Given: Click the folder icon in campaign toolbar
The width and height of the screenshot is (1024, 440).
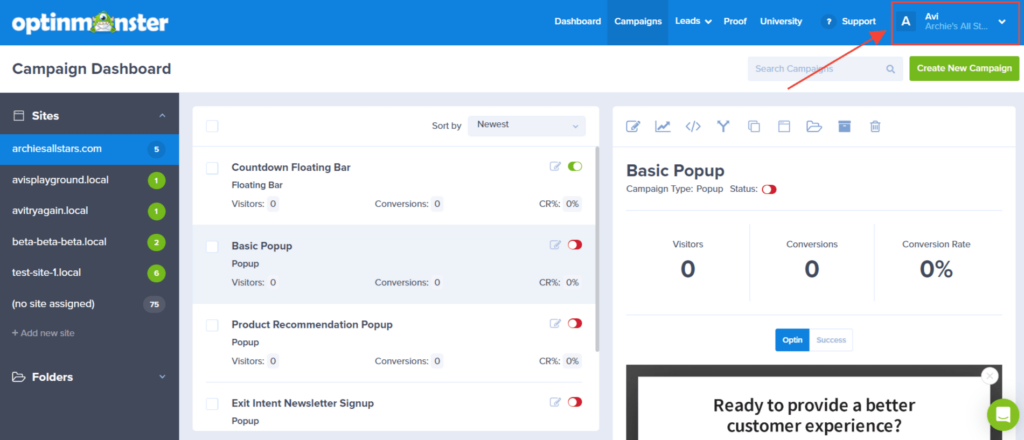Looking at the screenshot, I should tap(814, 126).
